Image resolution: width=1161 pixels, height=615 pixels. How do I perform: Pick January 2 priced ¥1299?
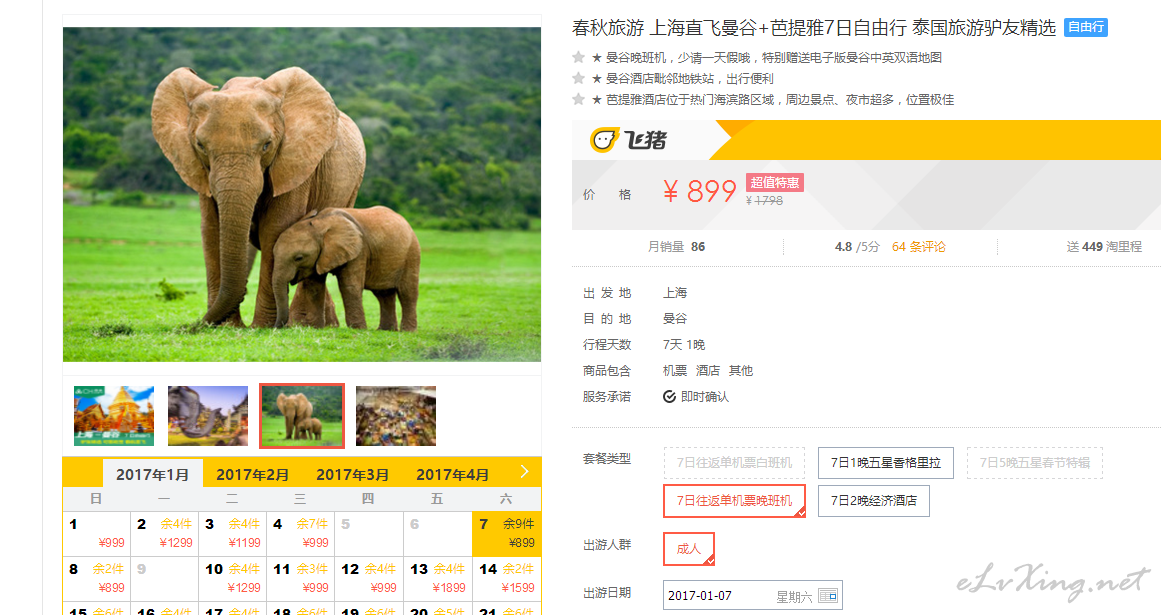(x=164, y=534)
